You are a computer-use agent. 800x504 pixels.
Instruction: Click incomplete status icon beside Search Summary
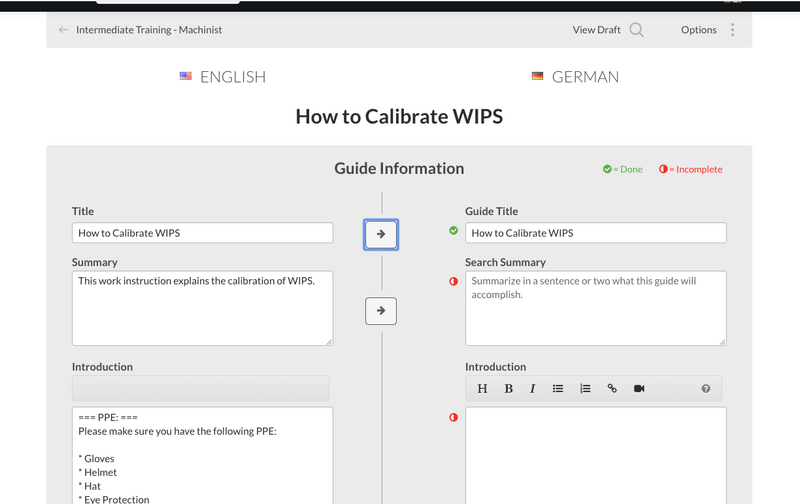(x=453, y=281)
